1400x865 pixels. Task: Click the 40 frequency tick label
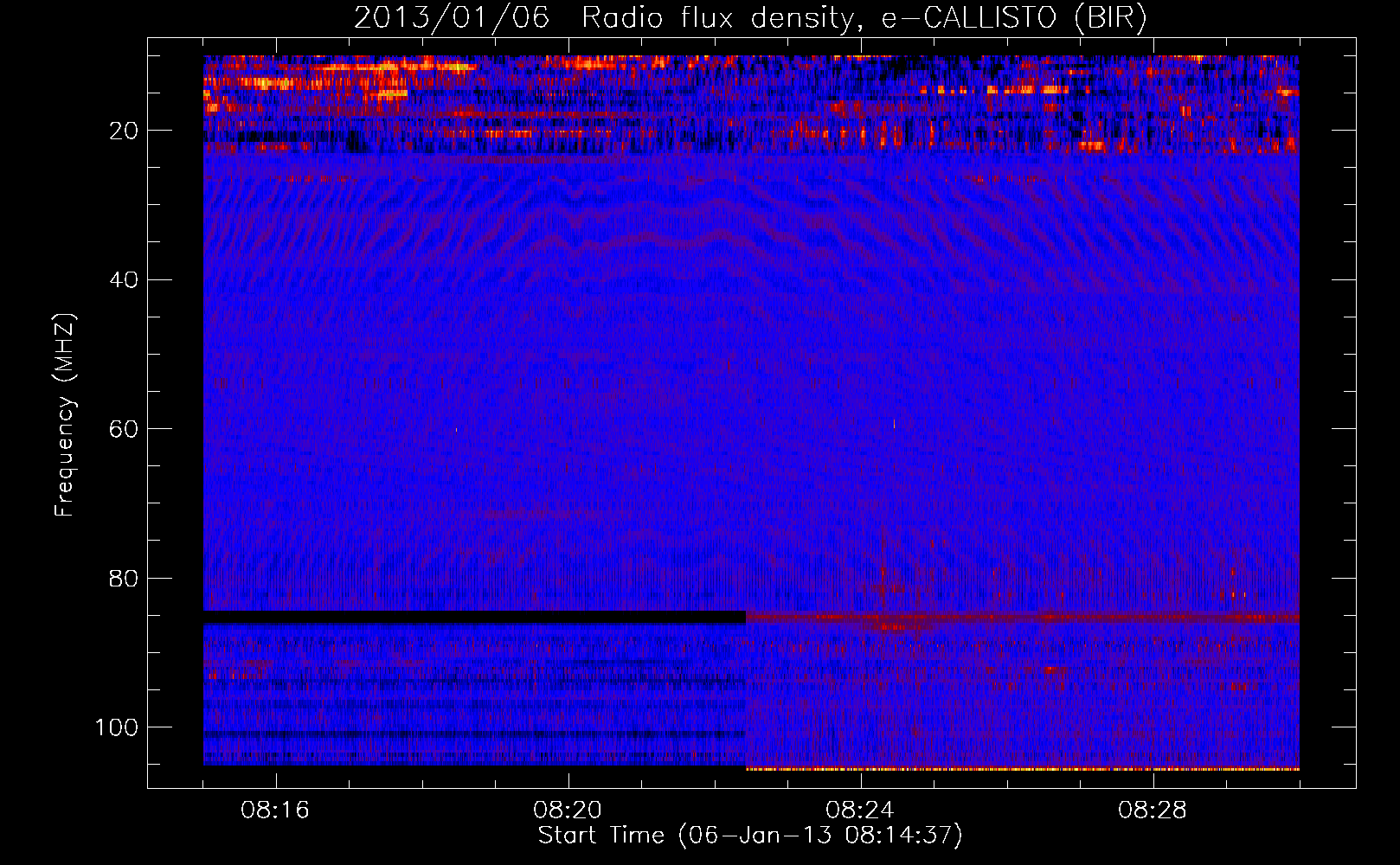125,280
